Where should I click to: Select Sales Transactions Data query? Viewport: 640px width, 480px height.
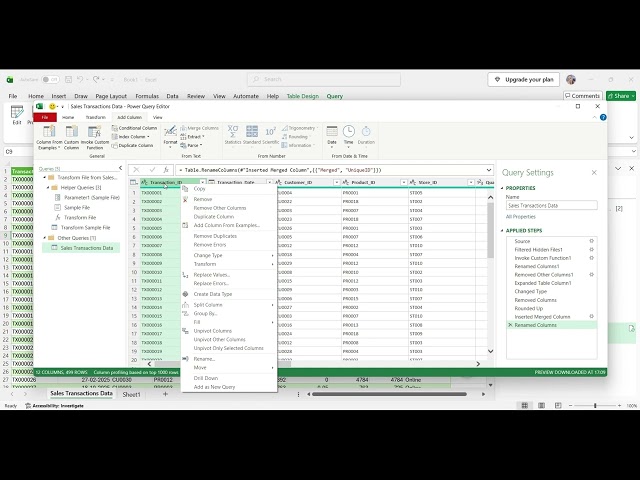pos(82,248)
